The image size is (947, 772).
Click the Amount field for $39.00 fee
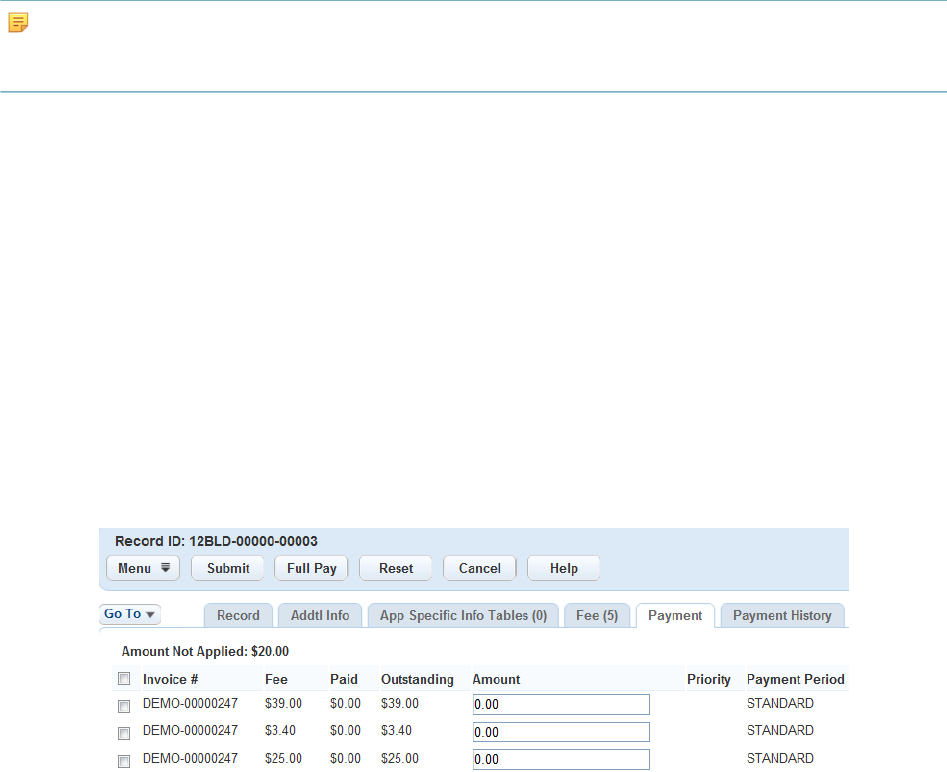coord(561,704)
